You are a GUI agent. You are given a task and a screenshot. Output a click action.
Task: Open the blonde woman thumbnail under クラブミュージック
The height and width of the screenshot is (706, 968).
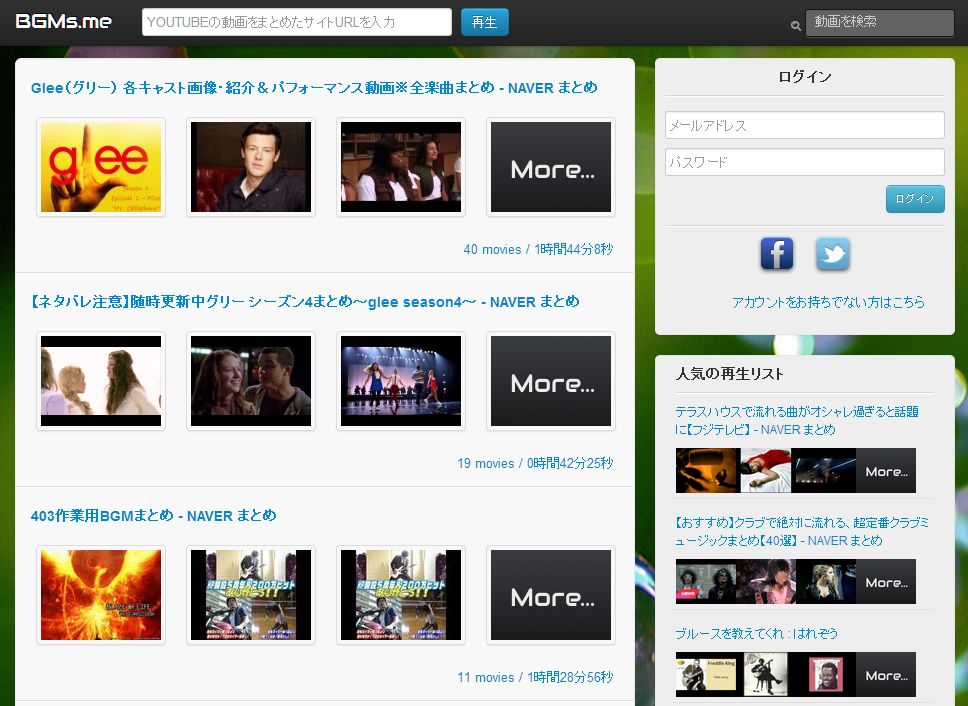826,581
